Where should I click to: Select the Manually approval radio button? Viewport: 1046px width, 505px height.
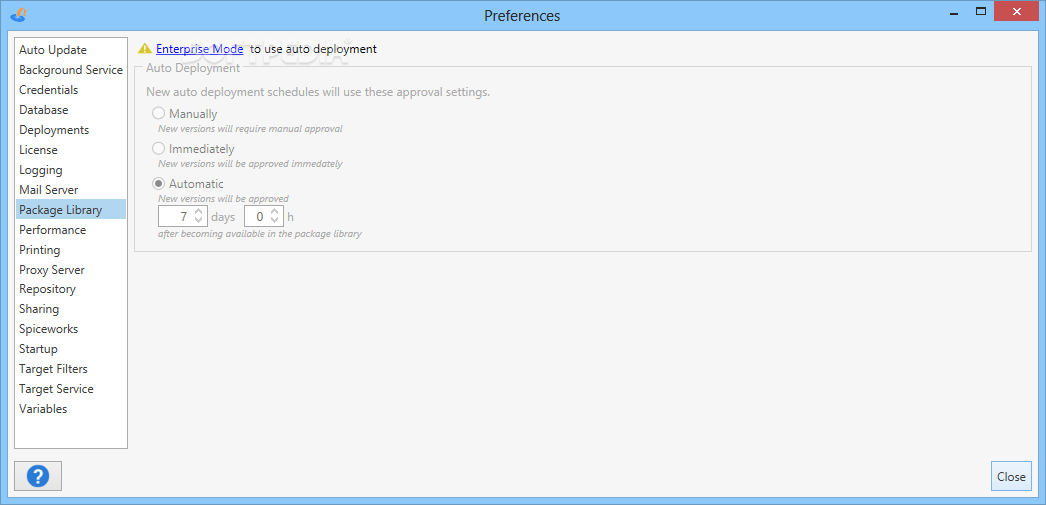[159, 113]
